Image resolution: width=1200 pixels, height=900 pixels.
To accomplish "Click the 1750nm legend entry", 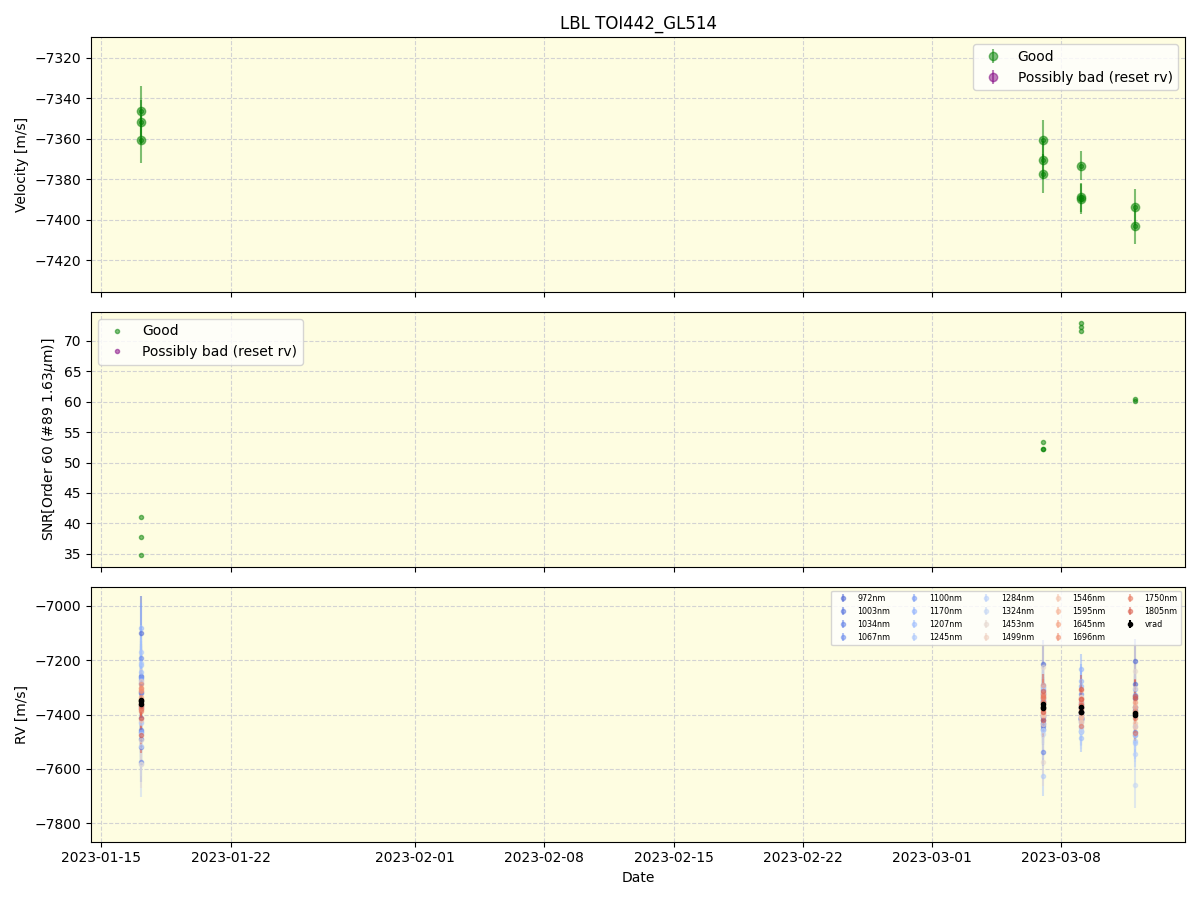I will pyautogui.click(x=1151, y=598).
